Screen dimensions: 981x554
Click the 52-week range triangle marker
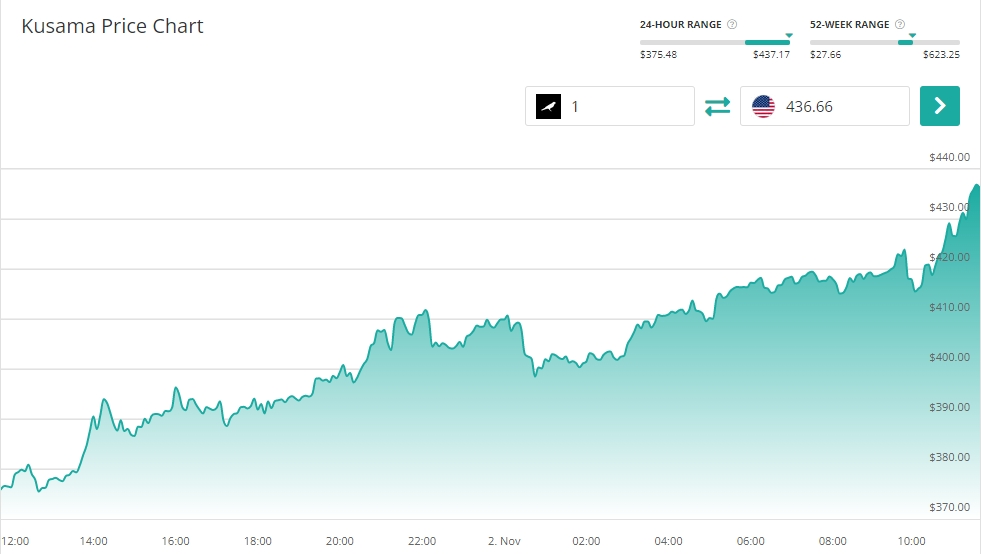tap(912, 36)
